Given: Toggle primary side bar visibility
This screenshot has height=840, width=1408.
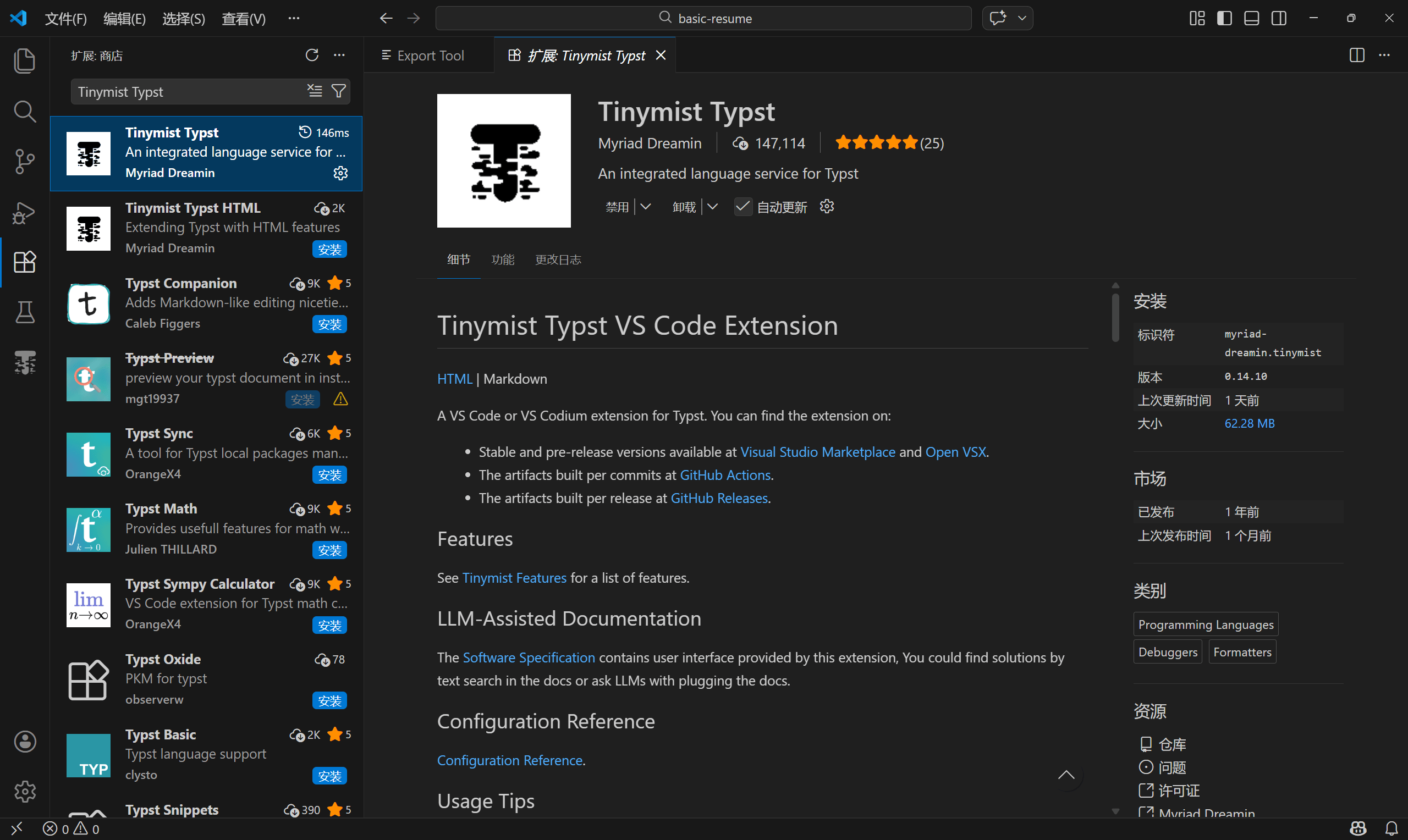Looking at the screenshot, I should pyautogui.click(x=1224, y=18).
